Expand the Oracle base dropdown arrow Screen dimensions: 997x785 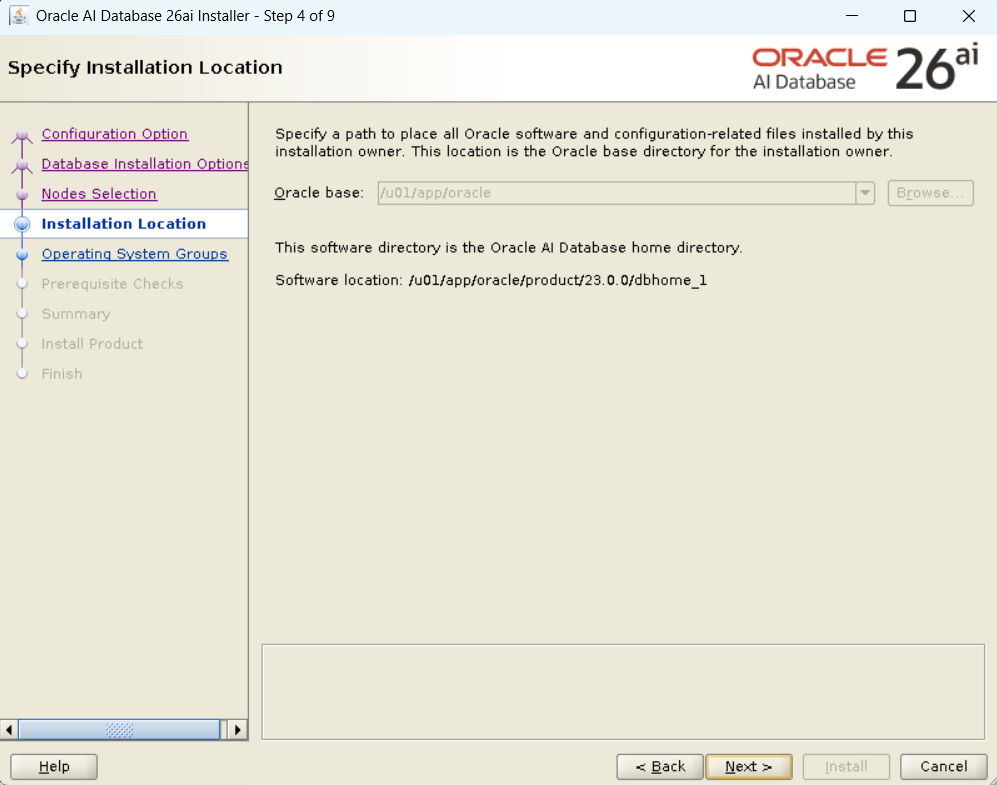click(865, 193)
